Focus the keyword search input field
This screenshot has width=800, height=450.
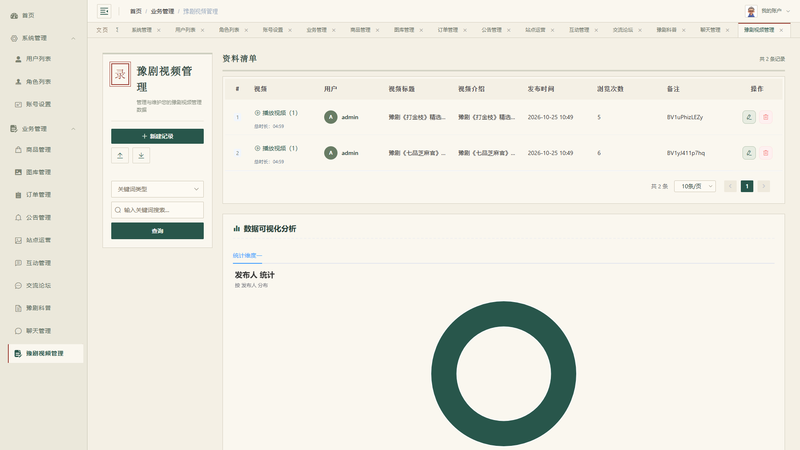click(x=157, y=210)
